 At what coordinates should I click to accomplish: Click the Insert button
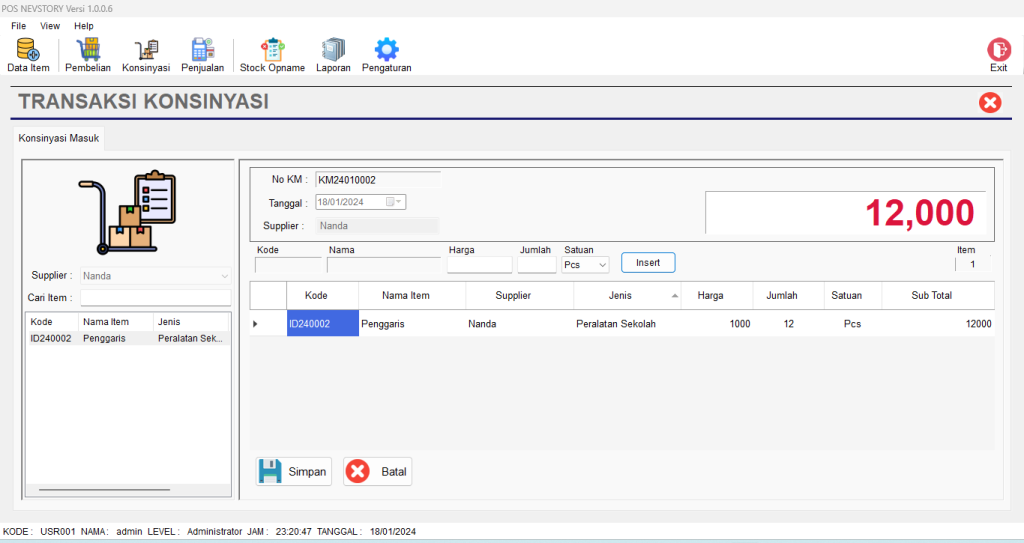tap(648, 263)
